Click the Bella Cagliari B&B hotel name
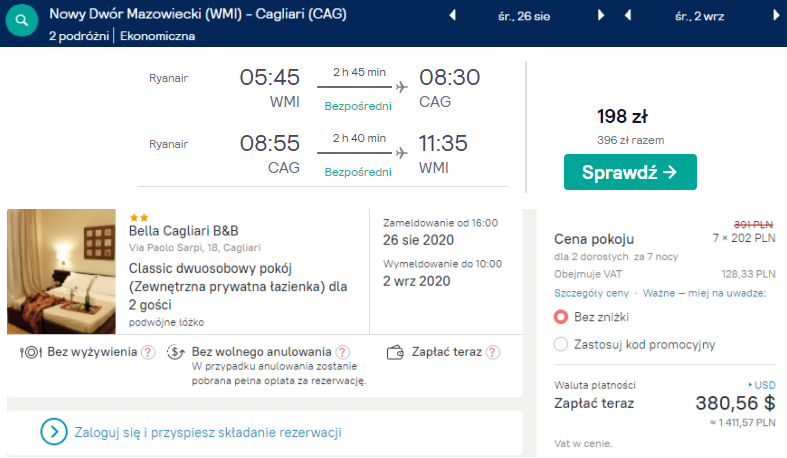This screenshot has width=787, height=458. [x=184, y=231]
